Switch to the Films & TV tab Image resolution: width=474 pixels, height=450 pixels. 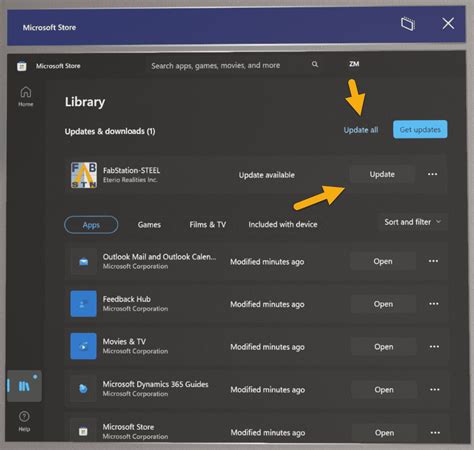click(x=208, y=225)
